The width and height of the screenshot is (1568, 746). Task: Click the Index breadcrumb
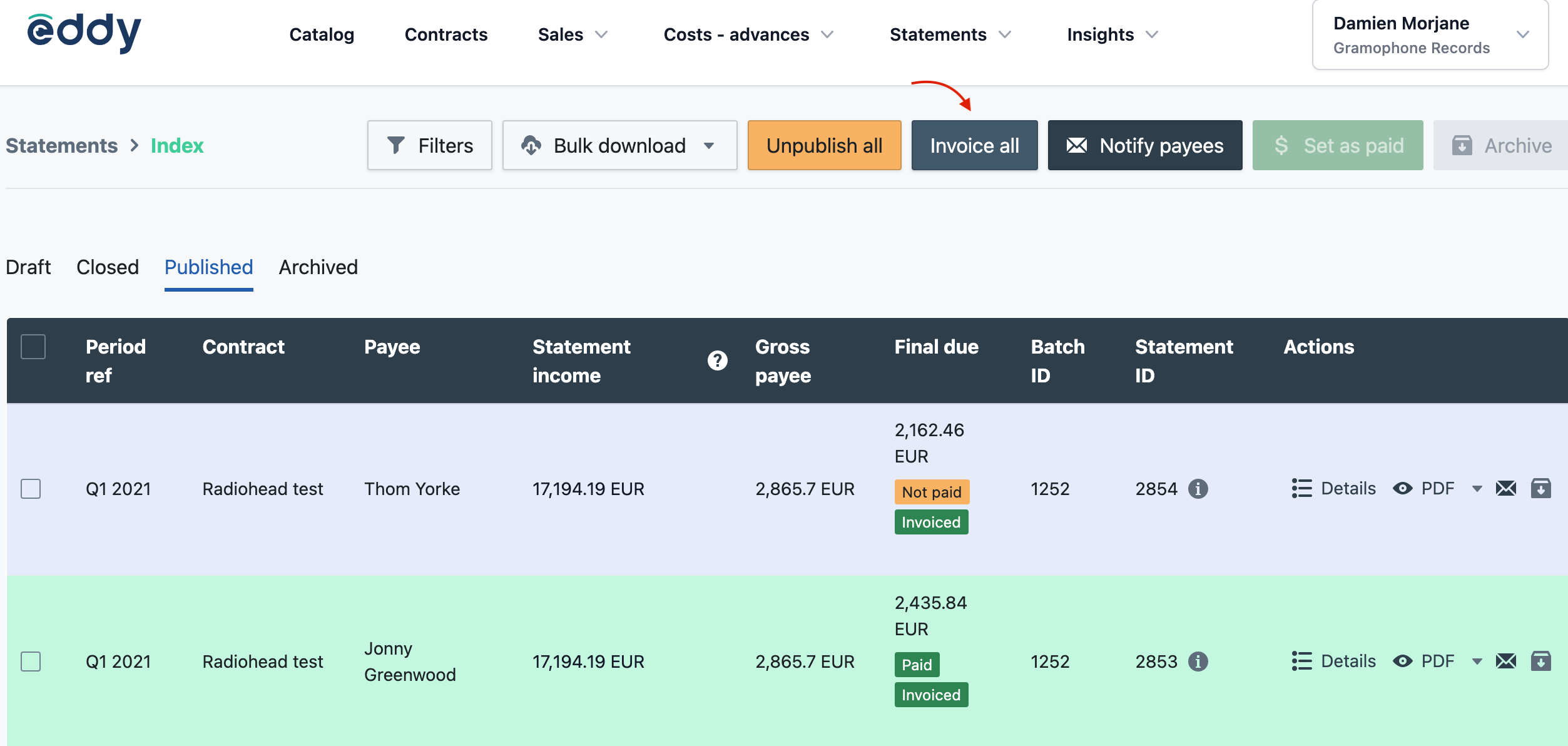pyautogui.click(x=177, y=145)
